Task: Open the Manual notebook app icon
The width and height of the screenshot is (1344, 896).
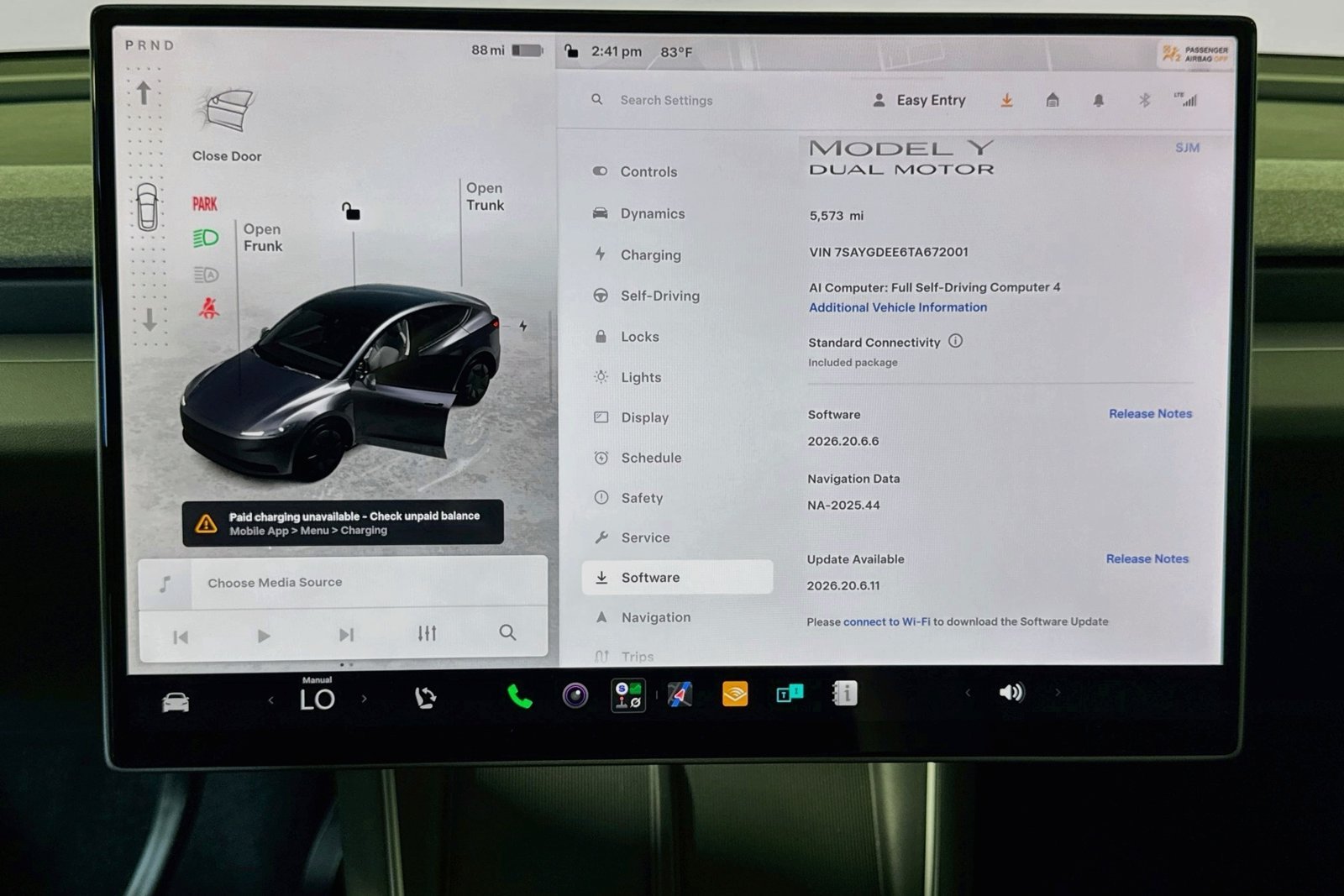Action: coord(844,693)
